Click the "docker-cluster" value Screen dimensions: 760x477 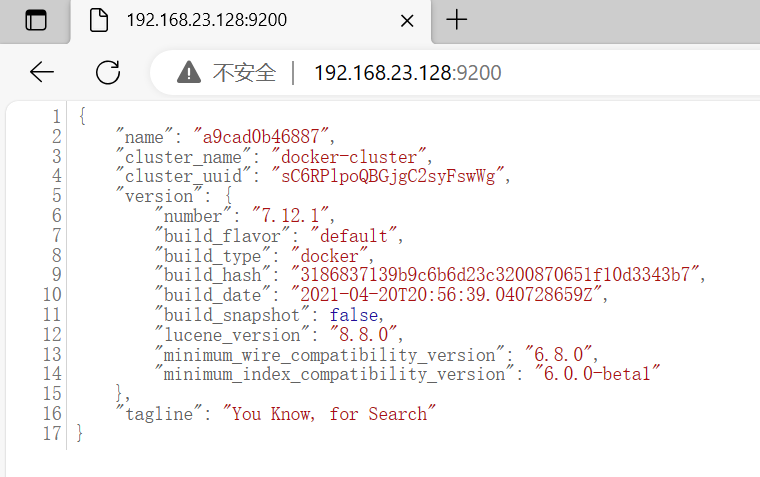[349, 157]
